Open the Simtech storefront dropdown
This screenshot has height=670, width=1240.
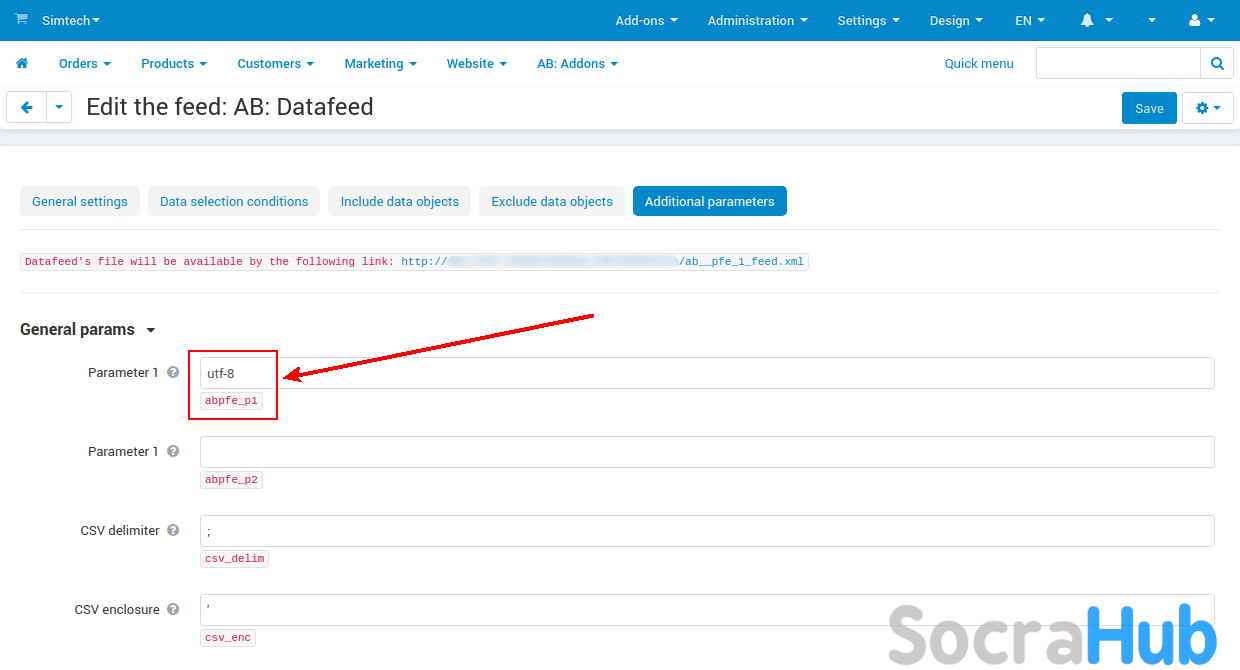(x=71, y=20)
